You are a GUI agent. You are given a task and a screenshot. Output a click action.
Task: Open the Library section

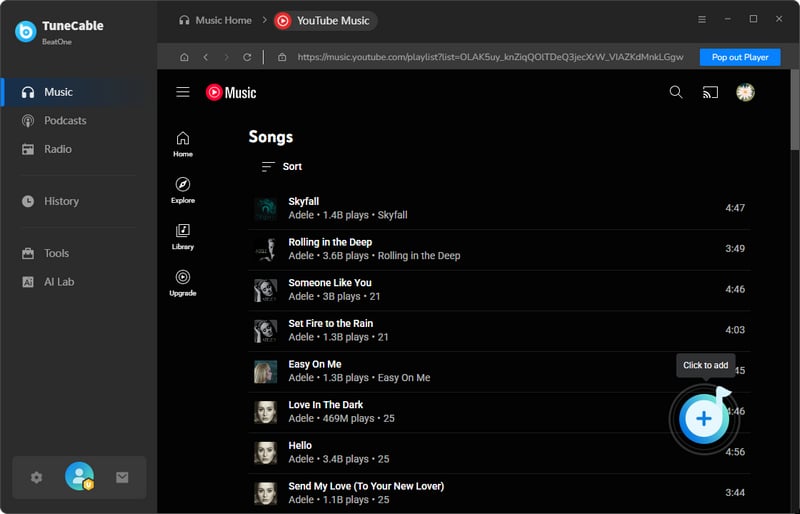(x=183, y=237)
